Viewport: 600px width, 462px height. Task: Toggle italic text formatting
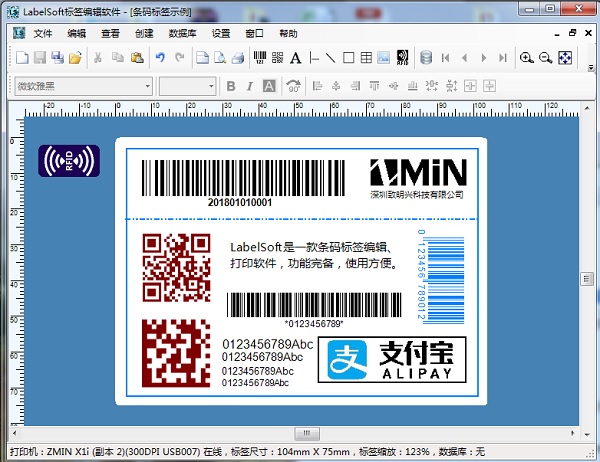pyautogui.click(x=249, y=86)
